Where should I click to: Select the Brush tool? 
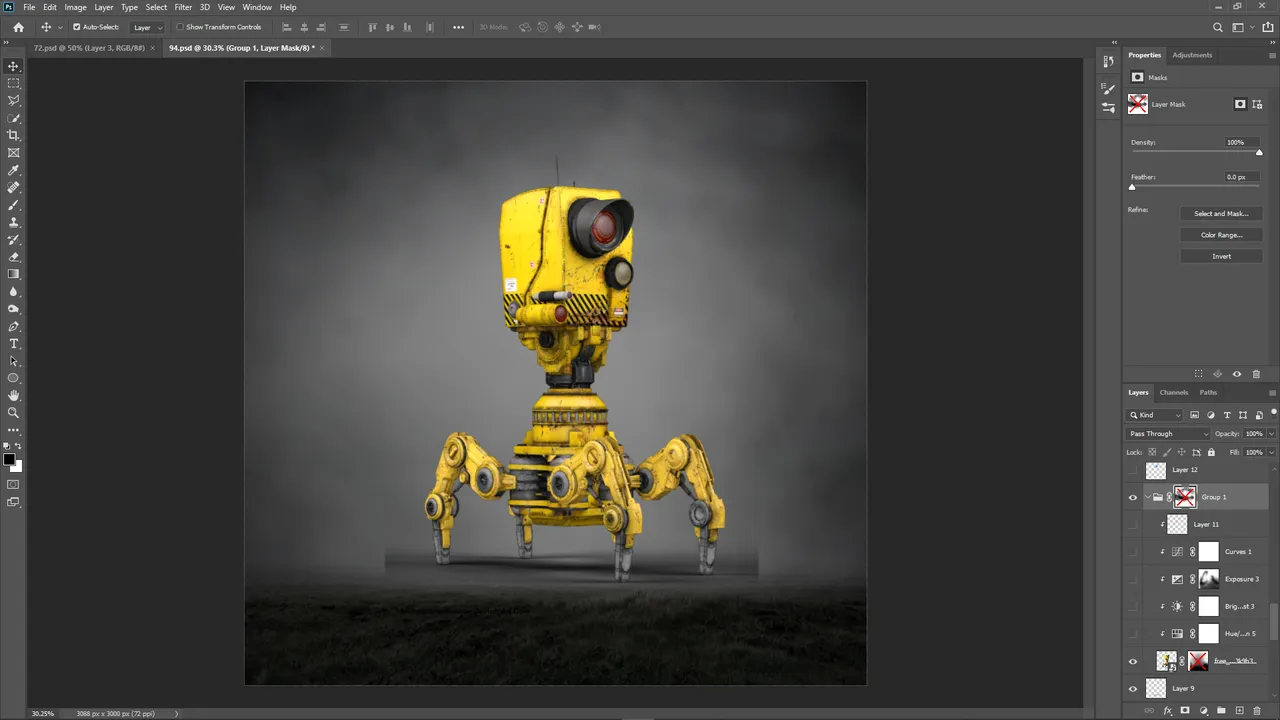(x=13, y=205)
